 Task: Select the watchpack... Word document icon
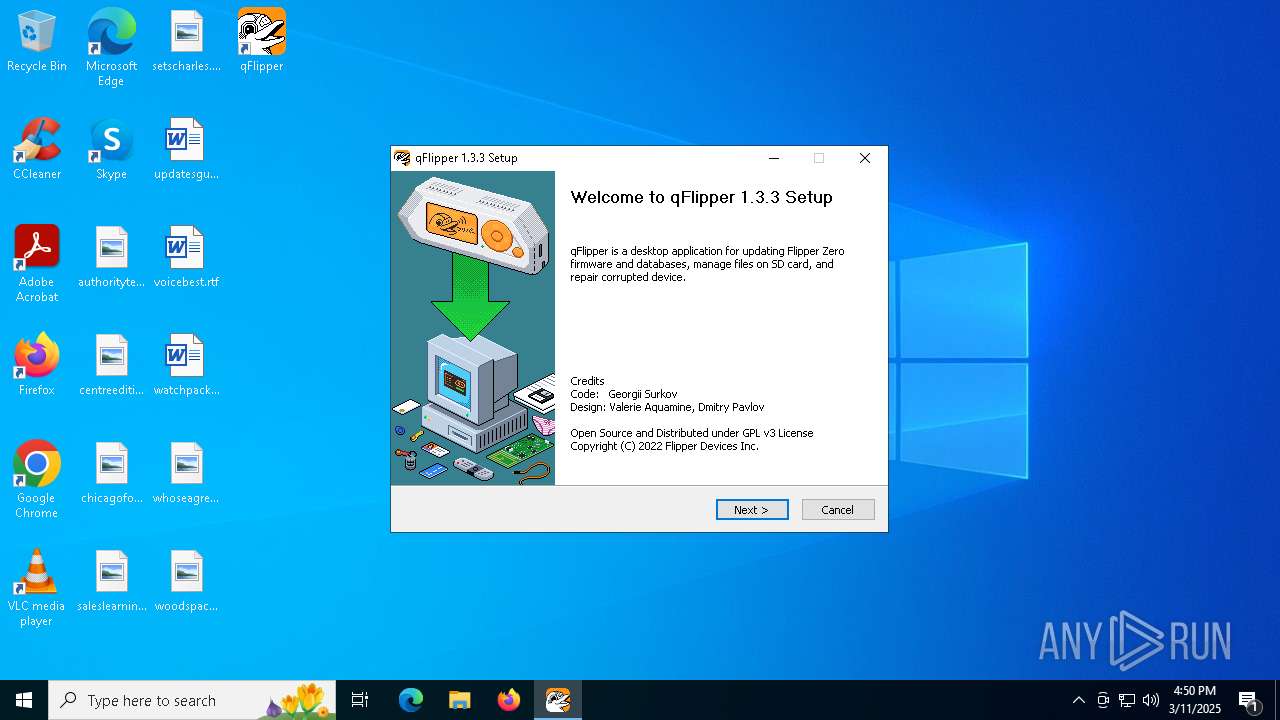tap(186, 365)
